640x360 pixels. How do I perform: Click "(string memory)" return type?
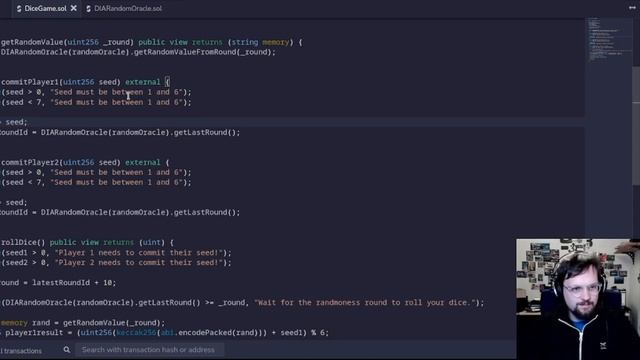pos(260,42)
